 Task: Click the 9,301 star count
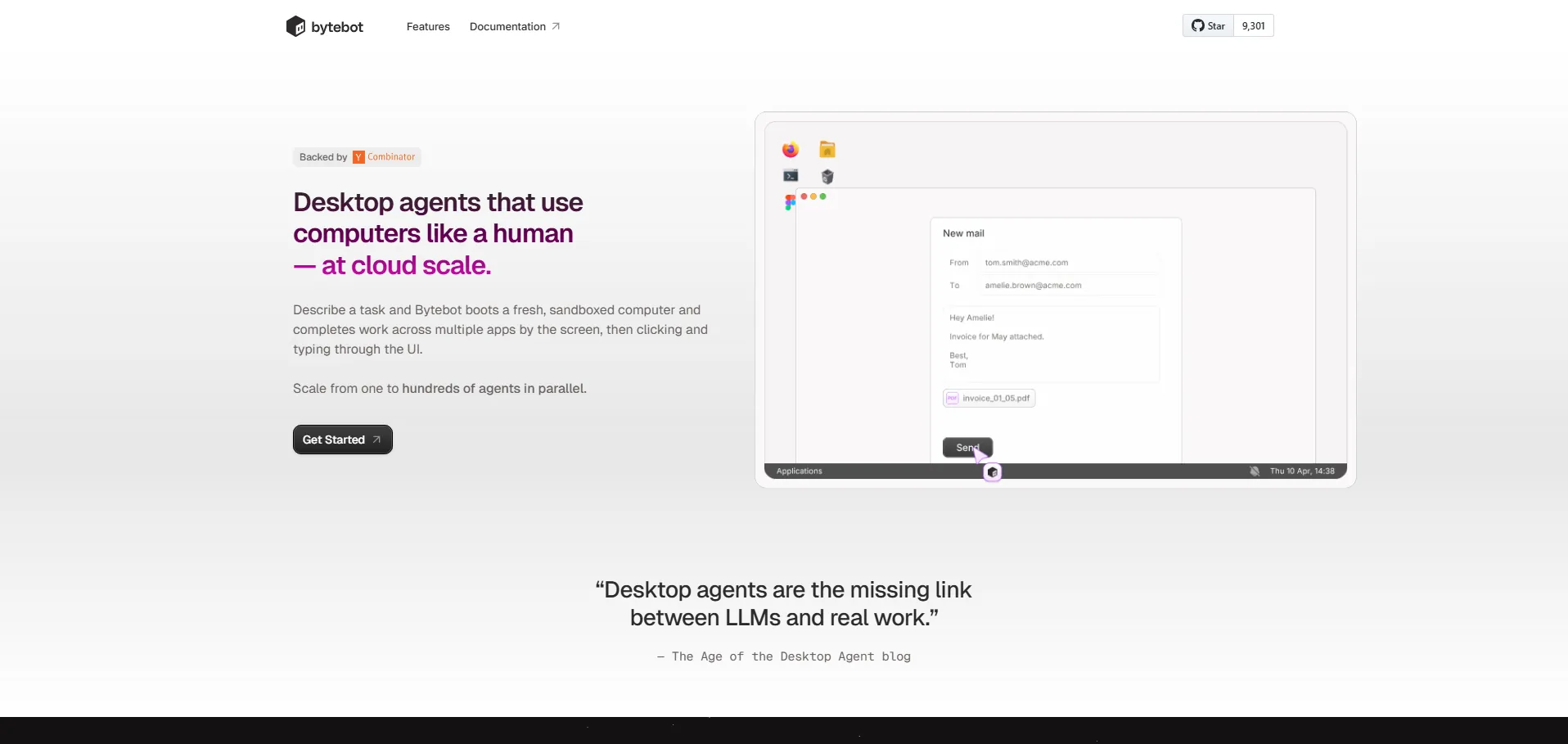pos(1253,26)
